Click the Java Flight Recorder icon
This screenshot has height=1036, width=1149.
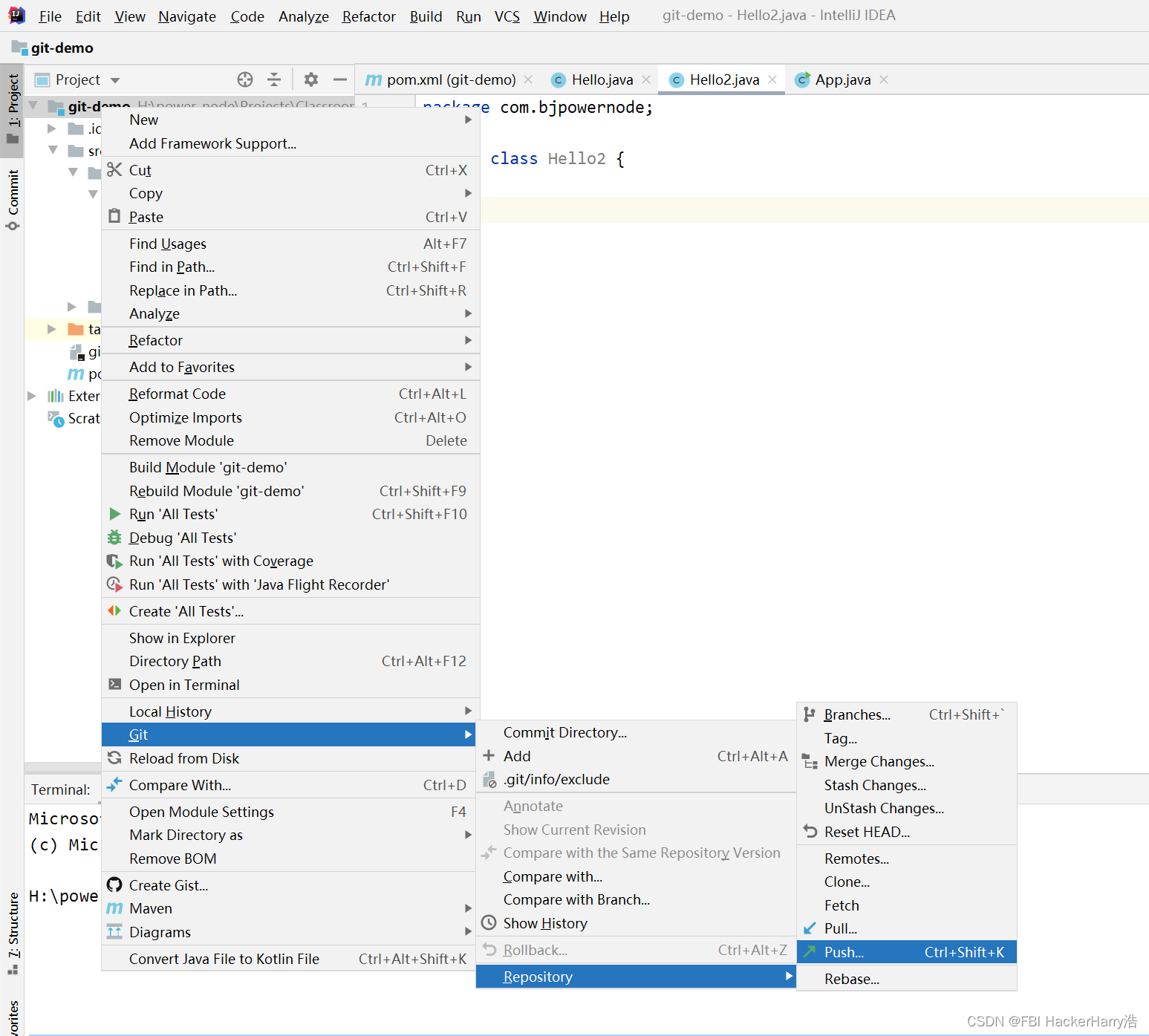(114, 584)
